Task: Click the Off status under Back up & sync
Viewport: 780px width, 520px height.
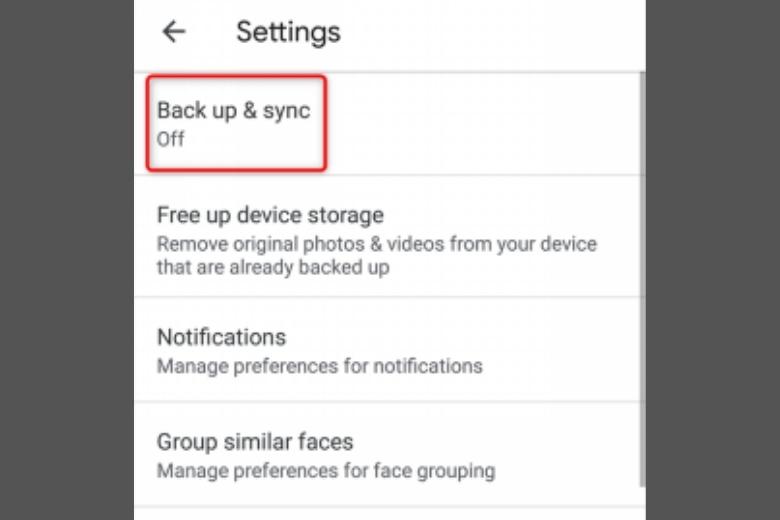Action: click(170, 139)
